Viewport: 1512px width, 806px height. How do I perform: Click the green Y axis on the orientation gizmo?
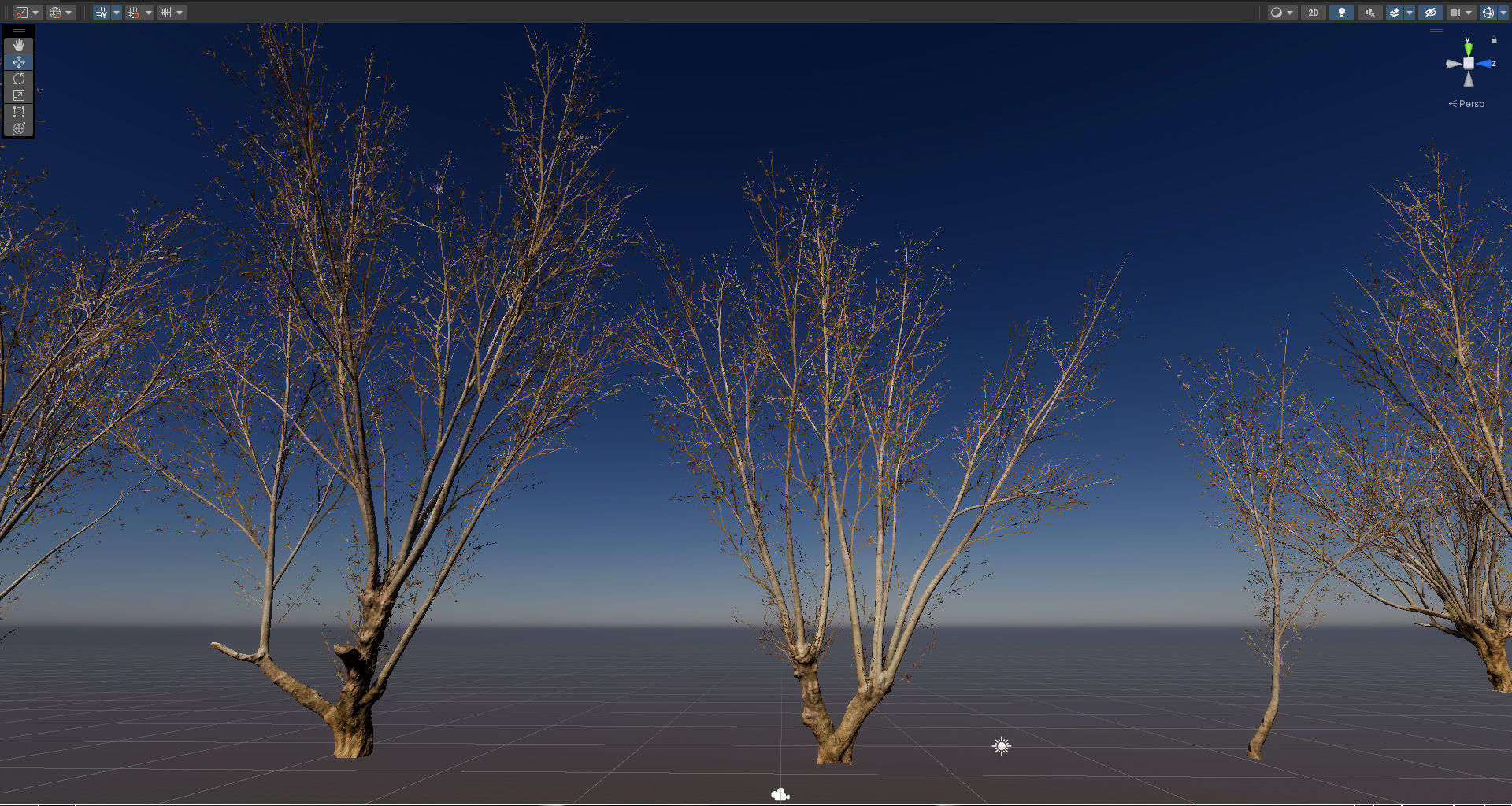1468,50
